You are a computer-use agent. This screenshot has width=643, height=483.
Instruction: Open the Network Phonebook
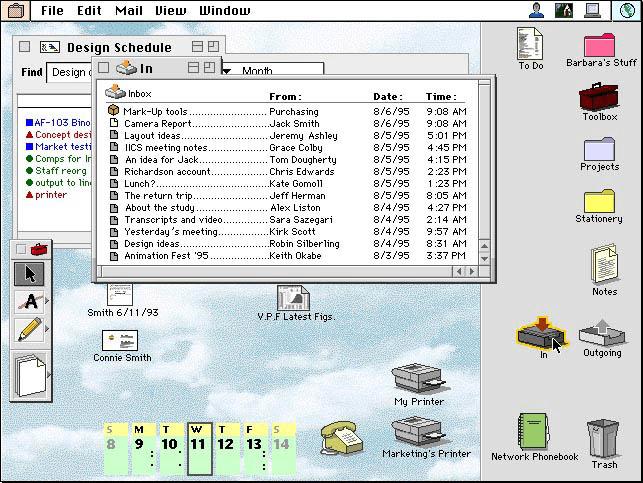[x=532, y=432]
